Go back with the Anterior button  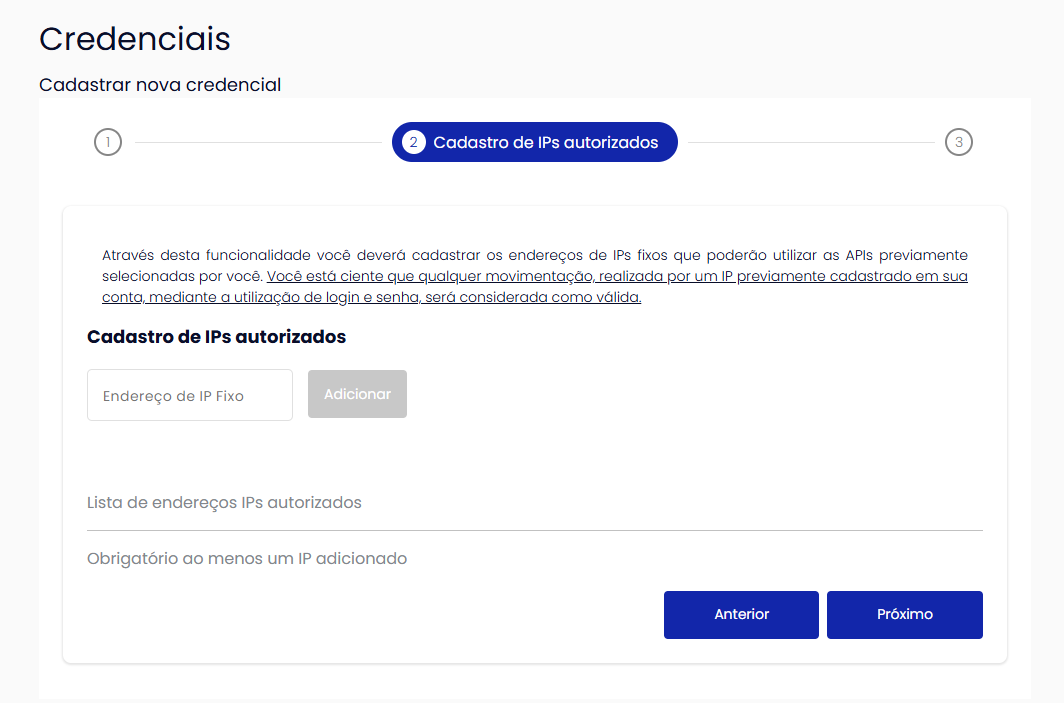click(741, 615)
